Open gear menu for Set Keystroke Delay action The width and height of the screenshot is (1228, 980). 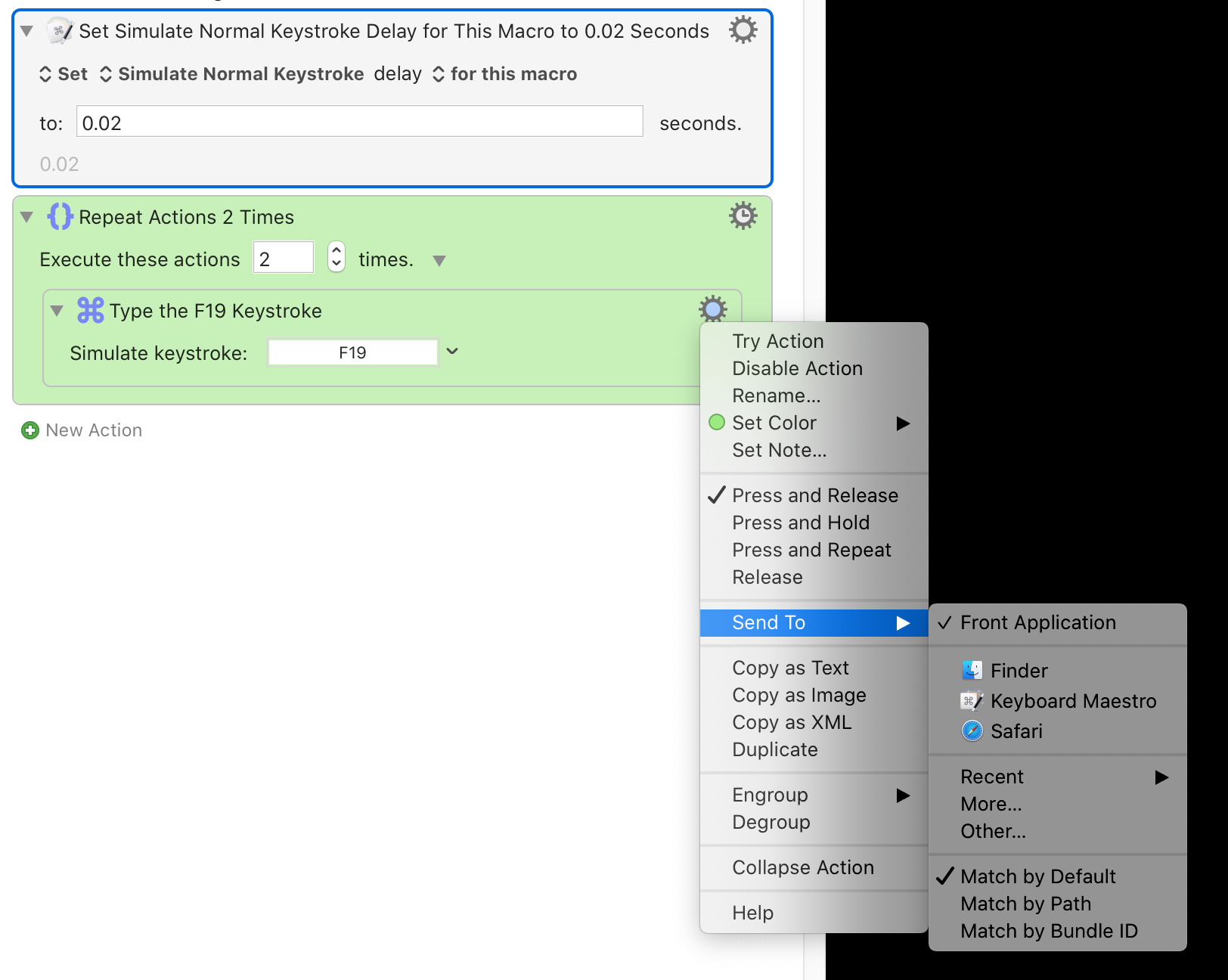(x=743, y=30)
